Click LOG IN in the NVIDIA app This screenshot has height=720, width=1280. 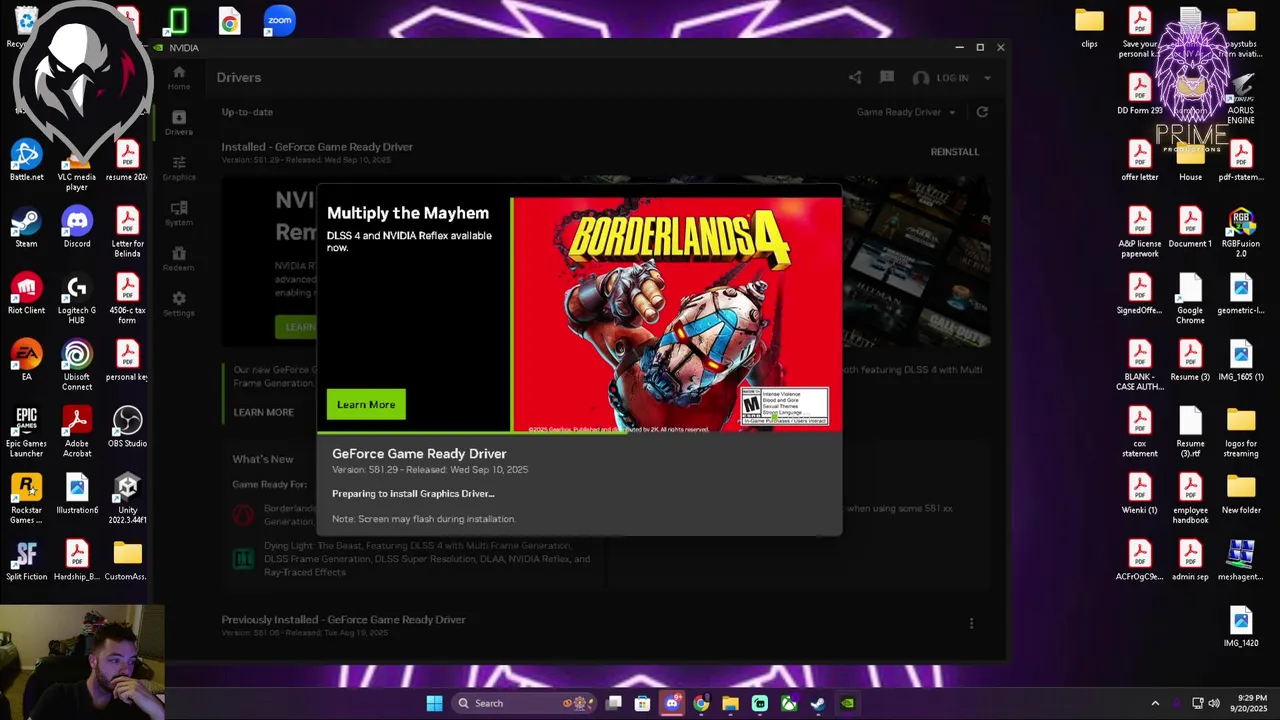click(x=952, y=78)
